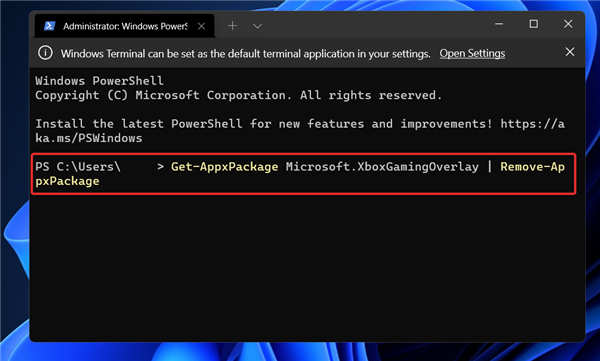This screenshot has width=600, height=361.
Task: Click the info icon in notification bar
Action: point(45,53)
